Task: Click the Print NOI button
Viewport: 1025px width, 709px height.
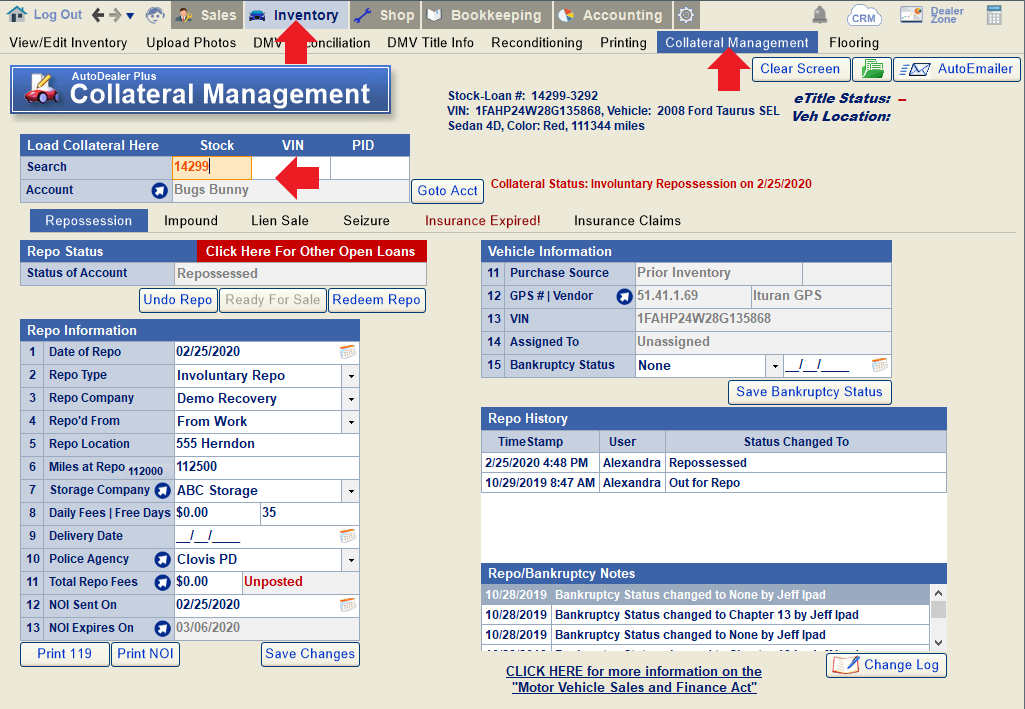Action: [145, 654]
